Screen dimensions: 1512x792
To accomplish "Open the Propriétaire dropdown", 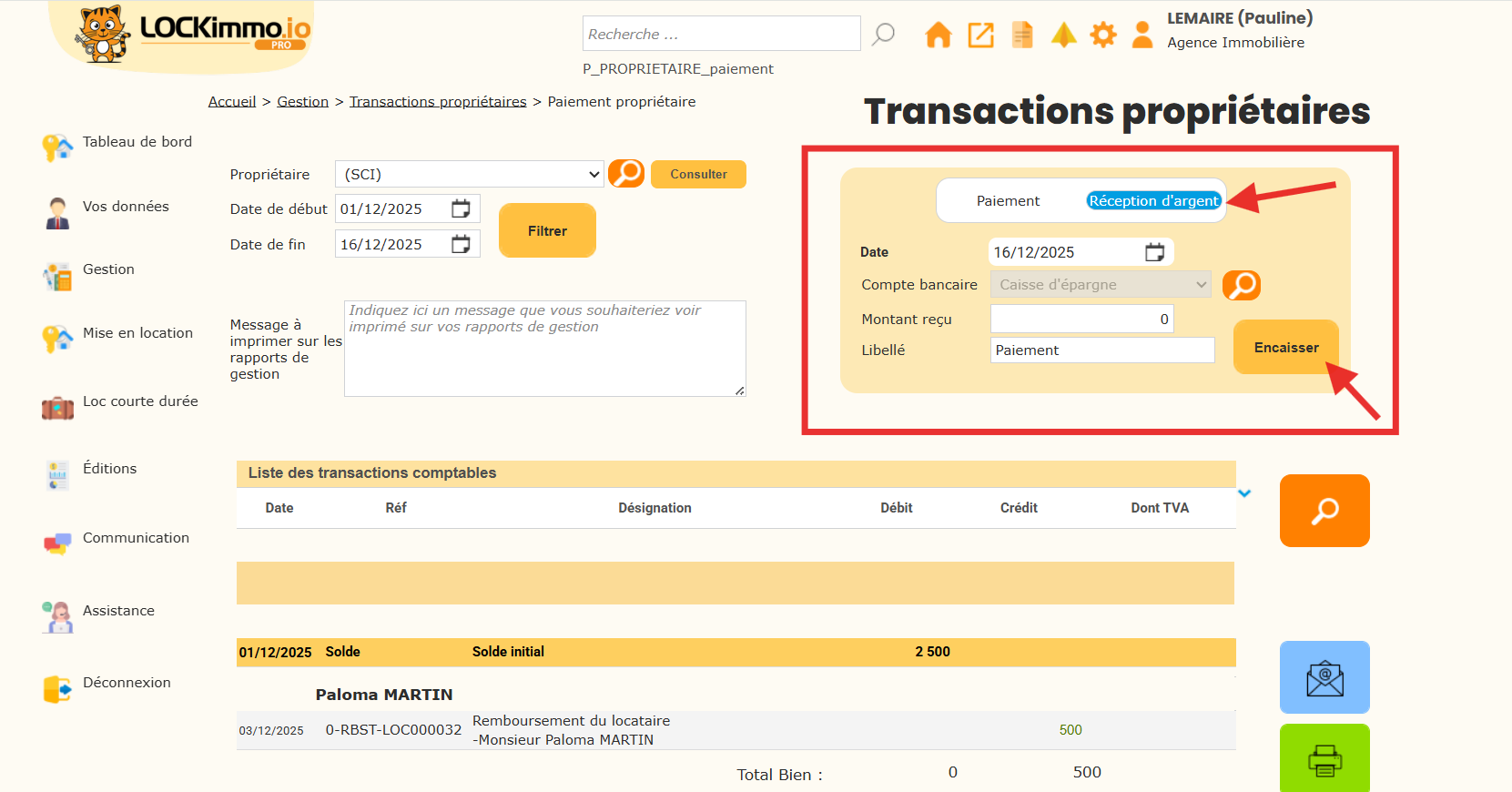I will pyautogui.click(x=469, y=174).
